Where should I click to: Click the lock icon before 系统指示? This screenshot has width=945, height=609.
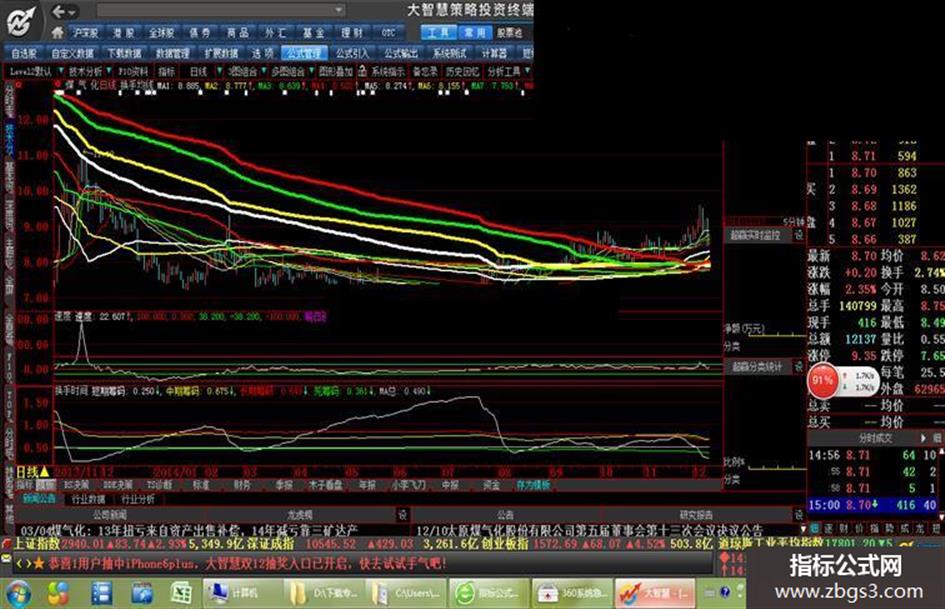point(362,71)
